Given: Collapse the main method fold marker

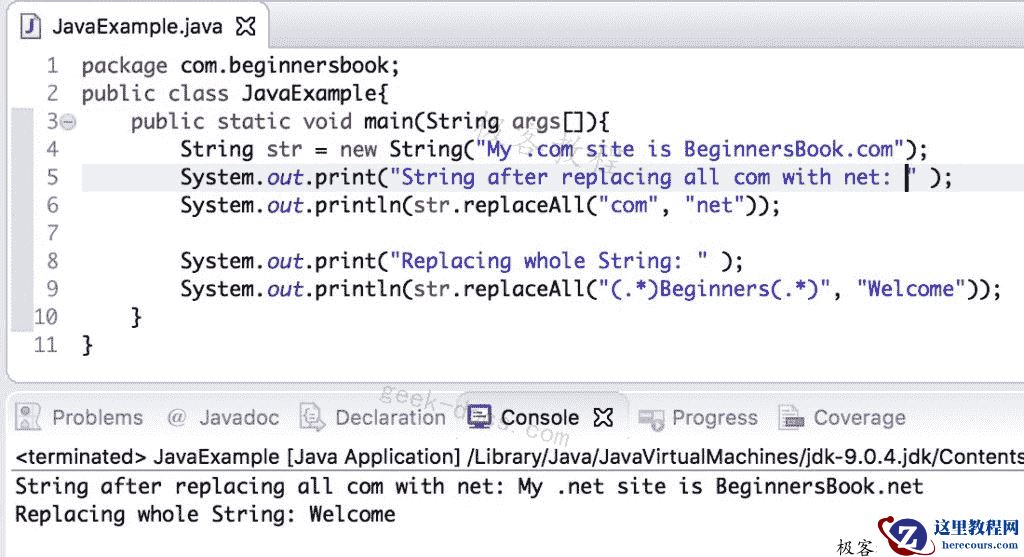Looking at the screenshot, I should pyautogui.click(x=68, y=121).
